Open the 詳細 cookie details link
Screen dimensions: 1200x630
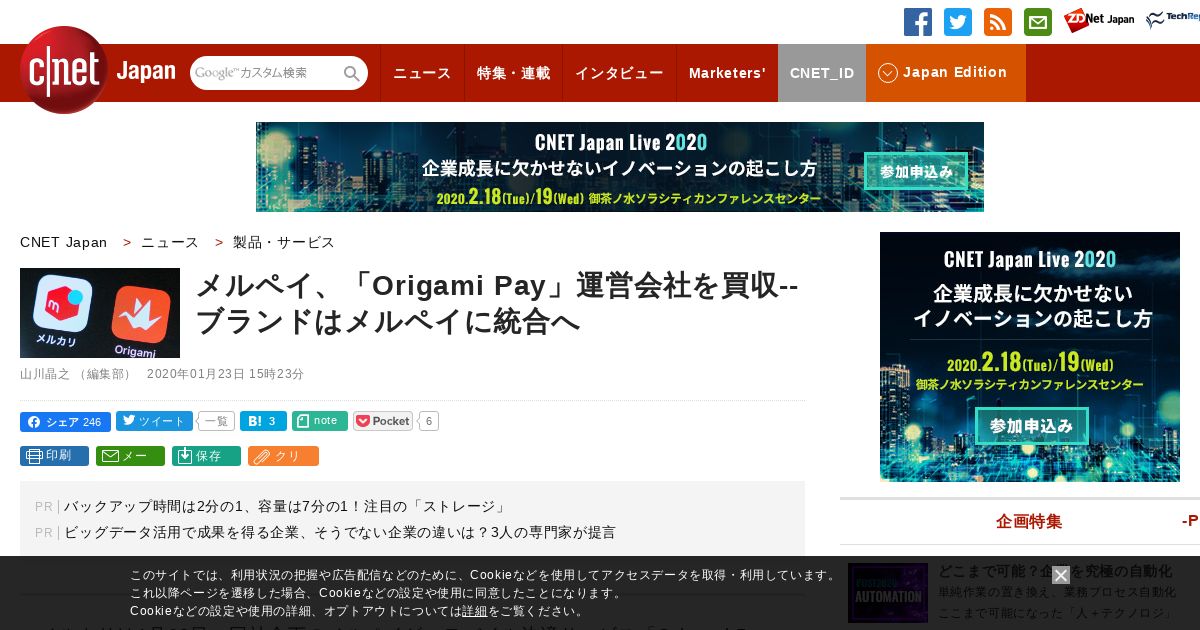pyautogui.click(x=475, y=611)
